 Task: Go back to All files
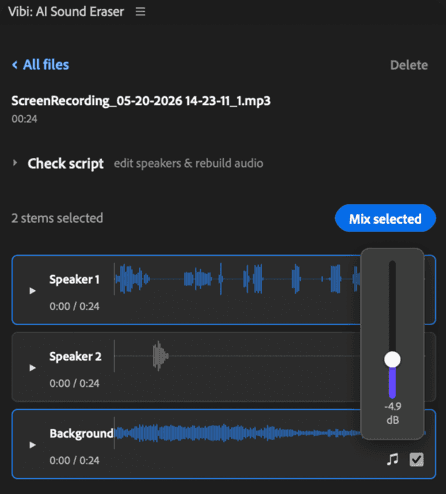point(41,65)
